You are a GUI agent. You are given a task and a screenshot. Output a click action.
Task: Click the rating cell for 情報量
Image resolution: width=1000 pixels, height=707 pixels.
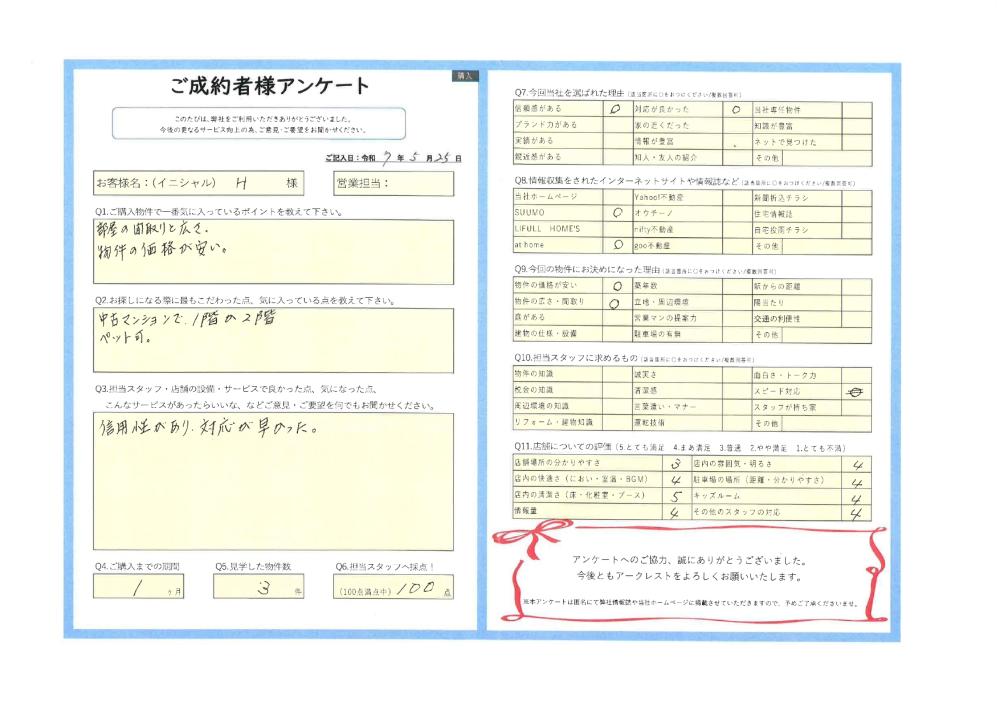tap(677, 511)
